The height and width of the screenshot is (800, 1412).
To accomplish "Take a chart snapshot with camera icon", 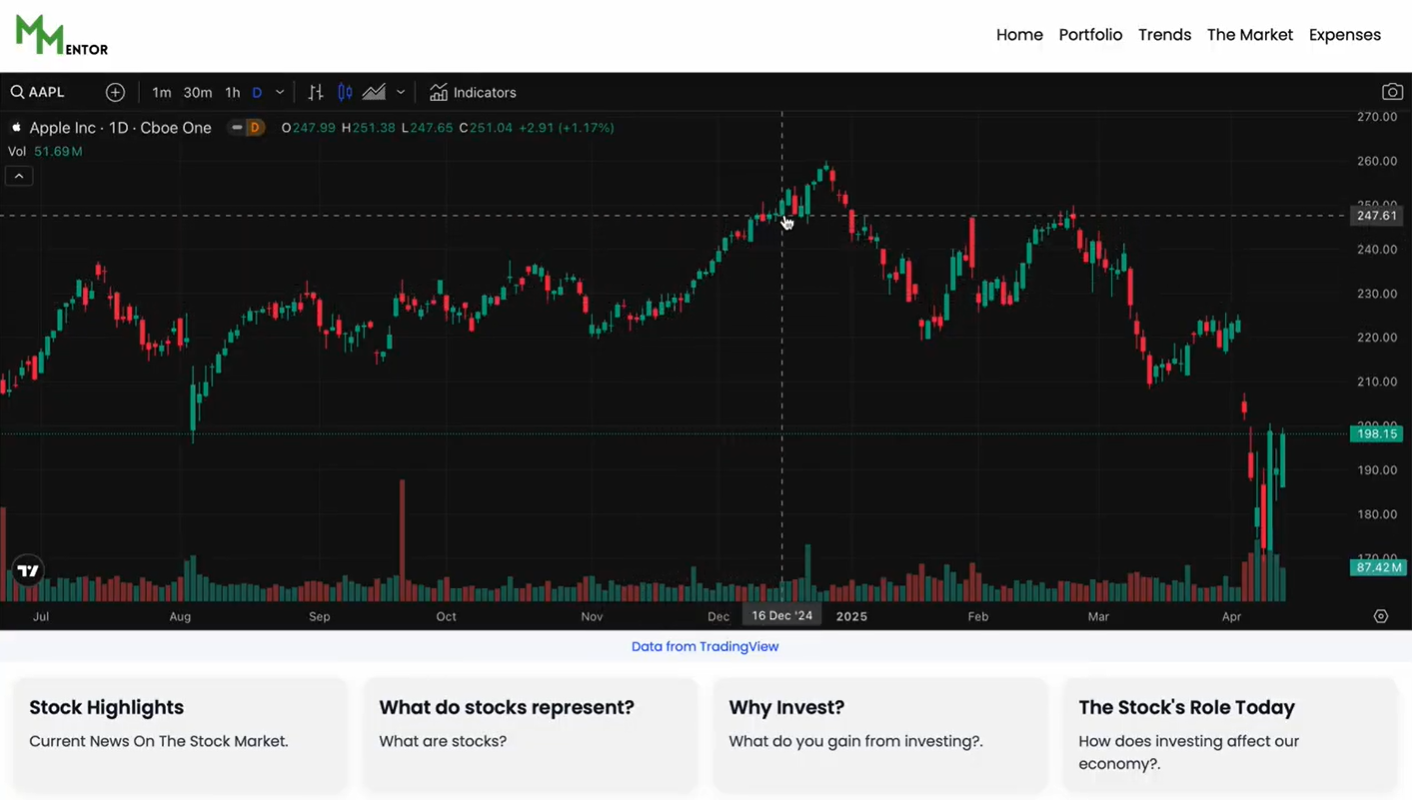I will click(1392, 92).
